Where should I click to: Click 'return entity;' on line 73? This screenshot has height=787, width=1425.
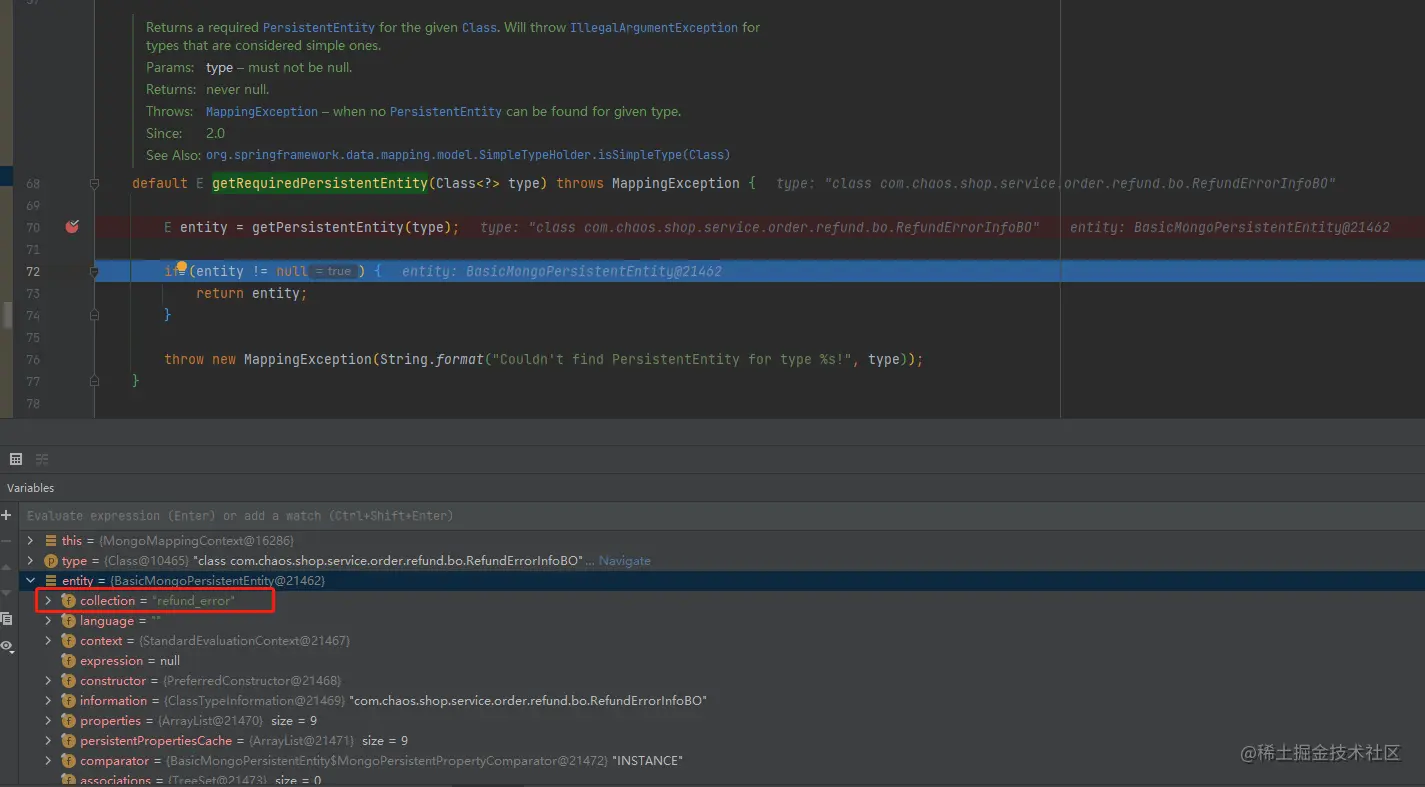[x=252, y=294]
